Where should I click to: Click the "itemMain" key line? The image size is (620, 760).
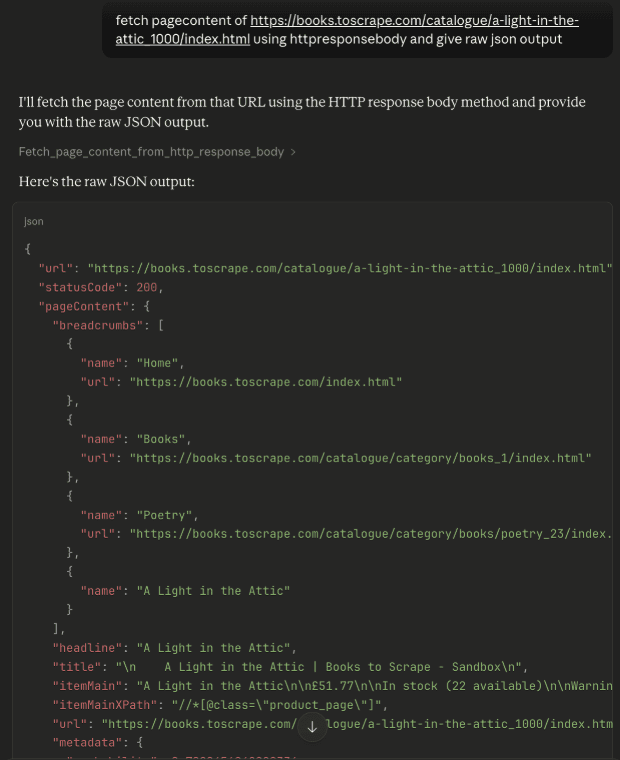point(90,686)
